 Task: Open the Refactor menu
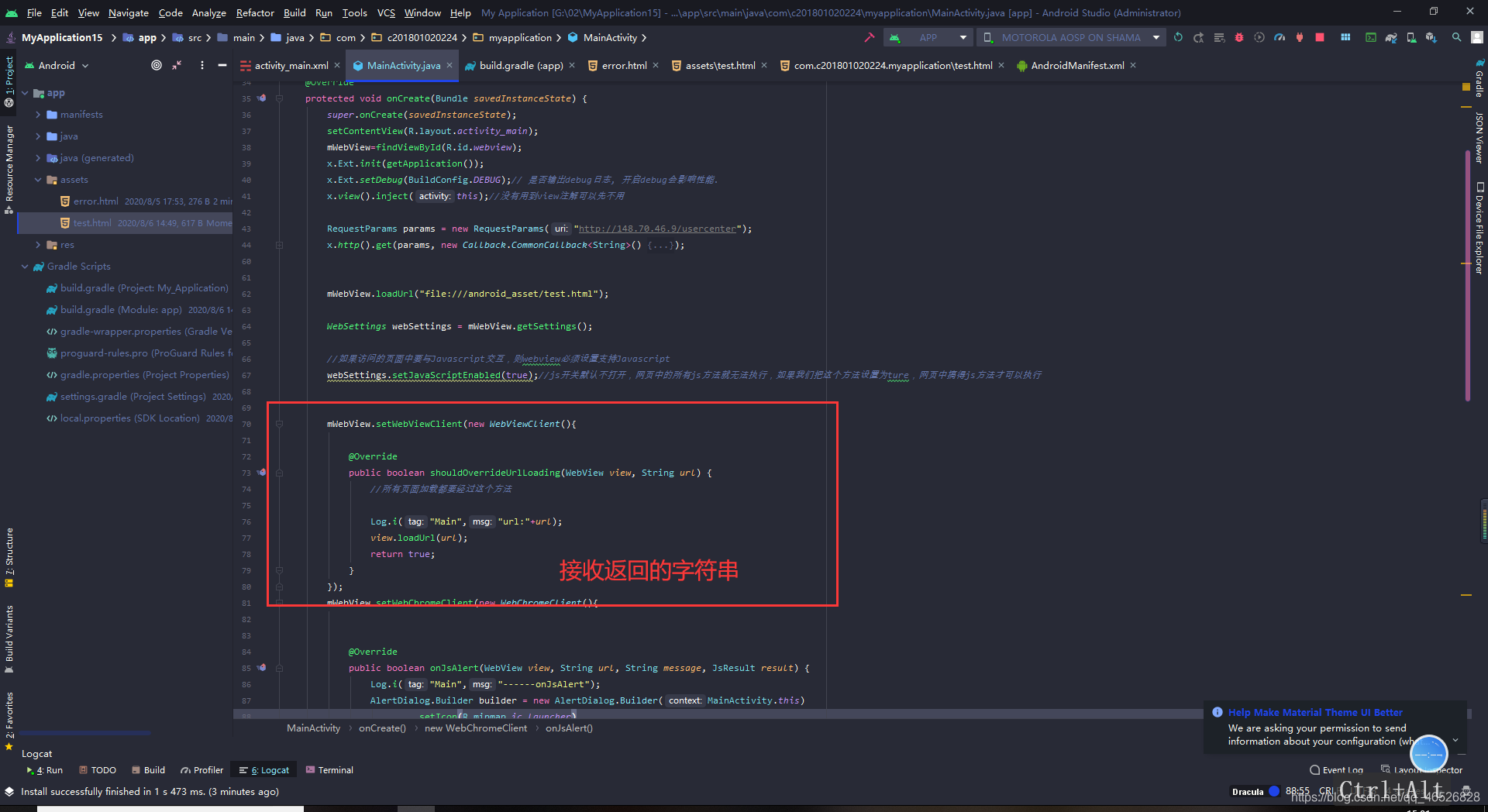(255, 12)
